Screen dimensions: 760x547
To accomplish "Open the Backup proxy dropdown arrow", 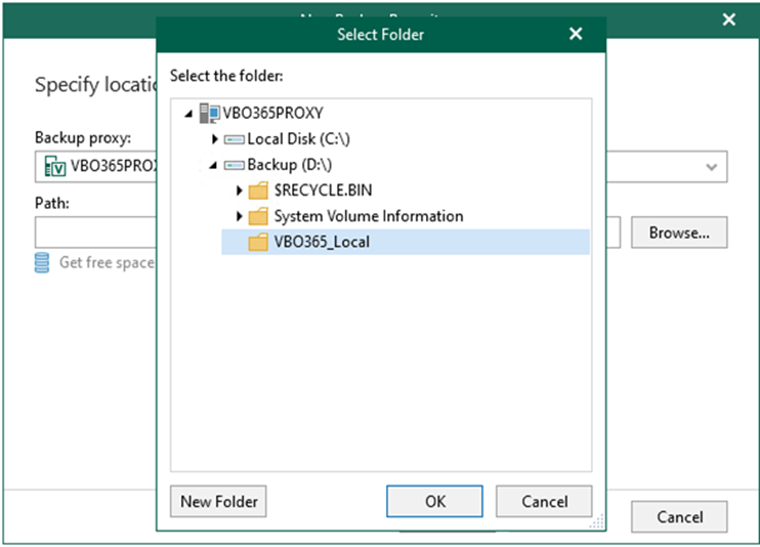I will (x=711, y=167).
